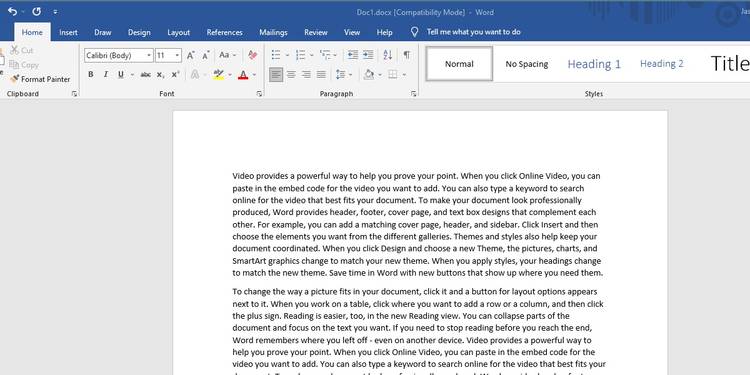
Task: Expand the Bullets dropdown arrow
Action: (287, 55)
